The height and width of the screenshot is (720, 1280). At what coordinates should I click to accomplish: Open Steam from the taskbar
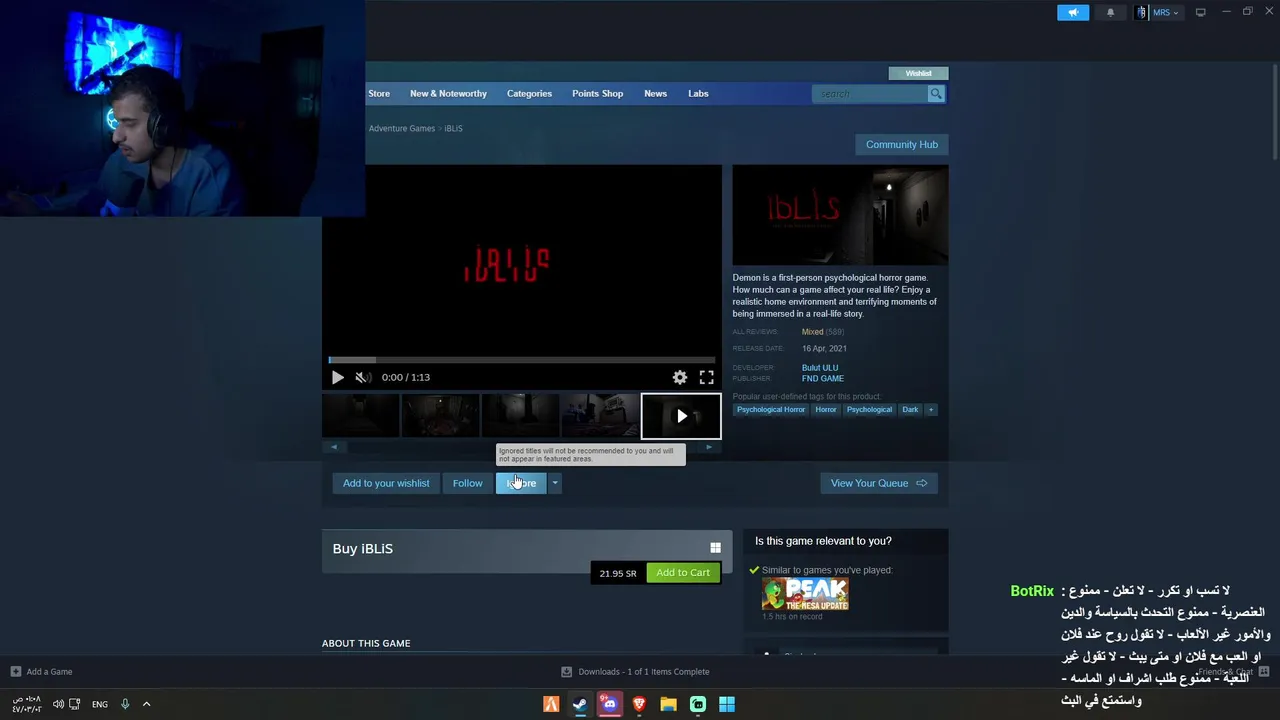coord(580,704)
